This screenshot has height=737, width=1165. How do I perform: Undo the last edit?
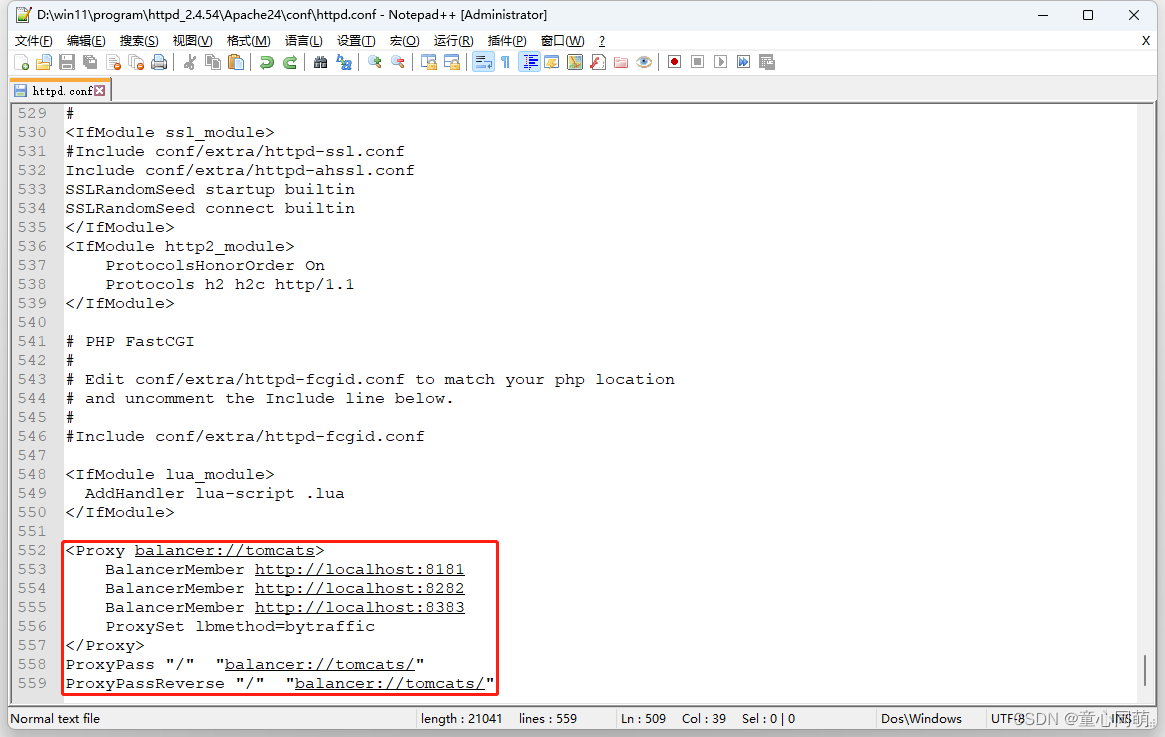[x=266, y=61]
